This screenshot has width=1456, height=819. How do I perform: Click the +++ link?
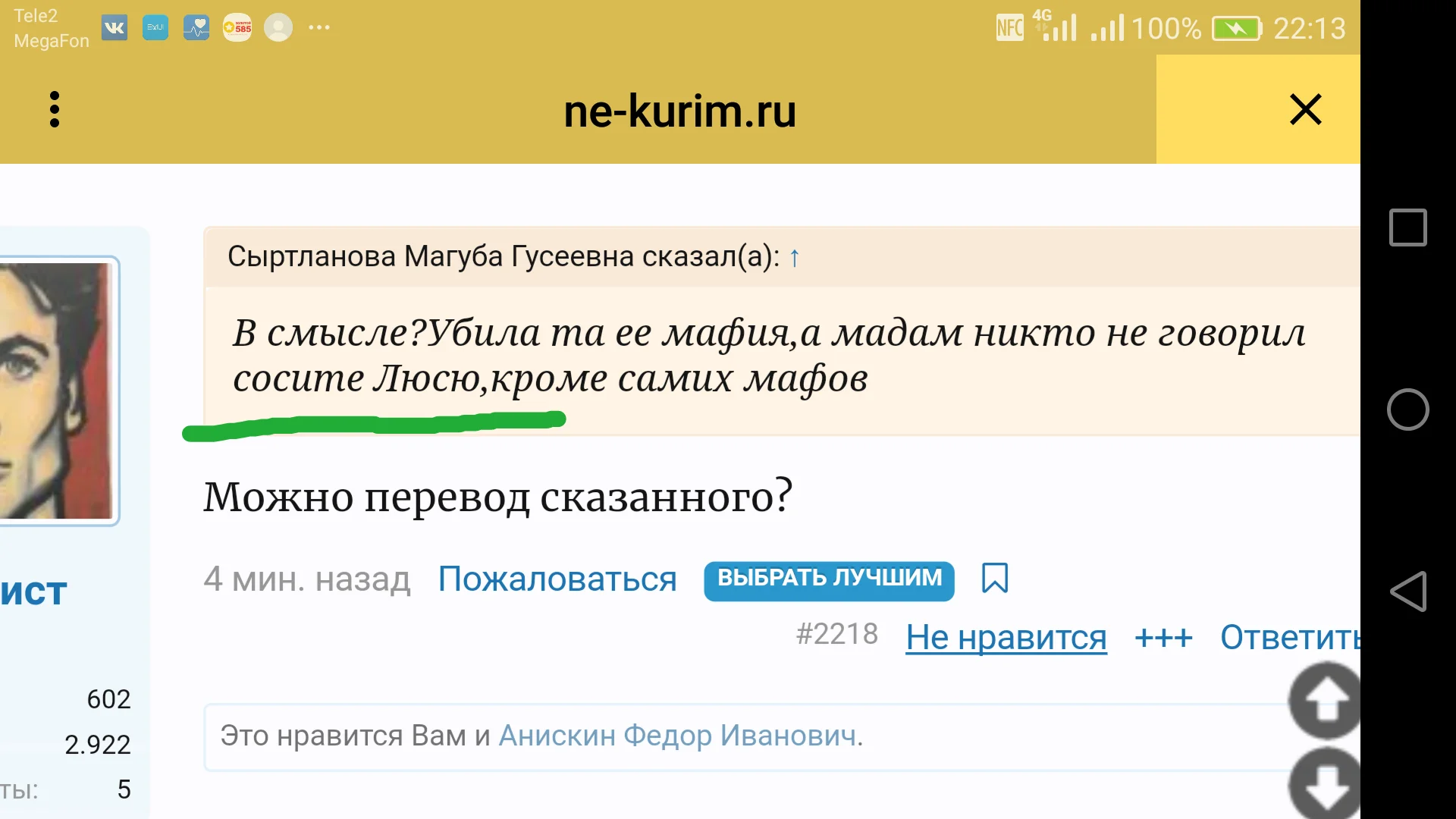pos(1163,637)
